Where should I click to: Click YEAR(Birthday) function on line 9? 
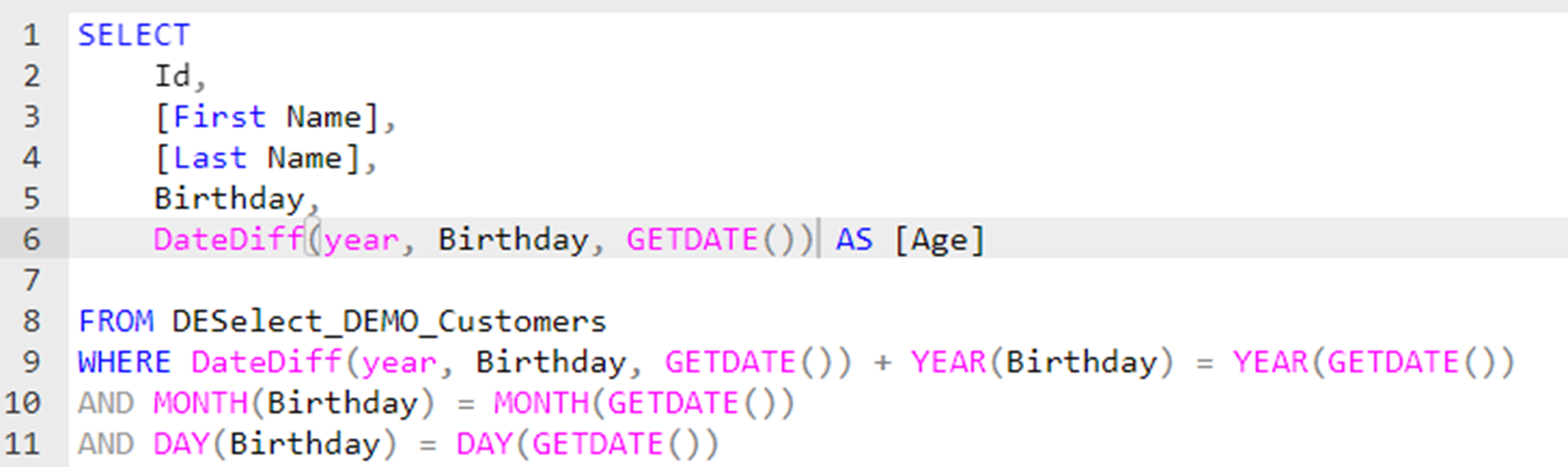click(x=1041, y=362)
